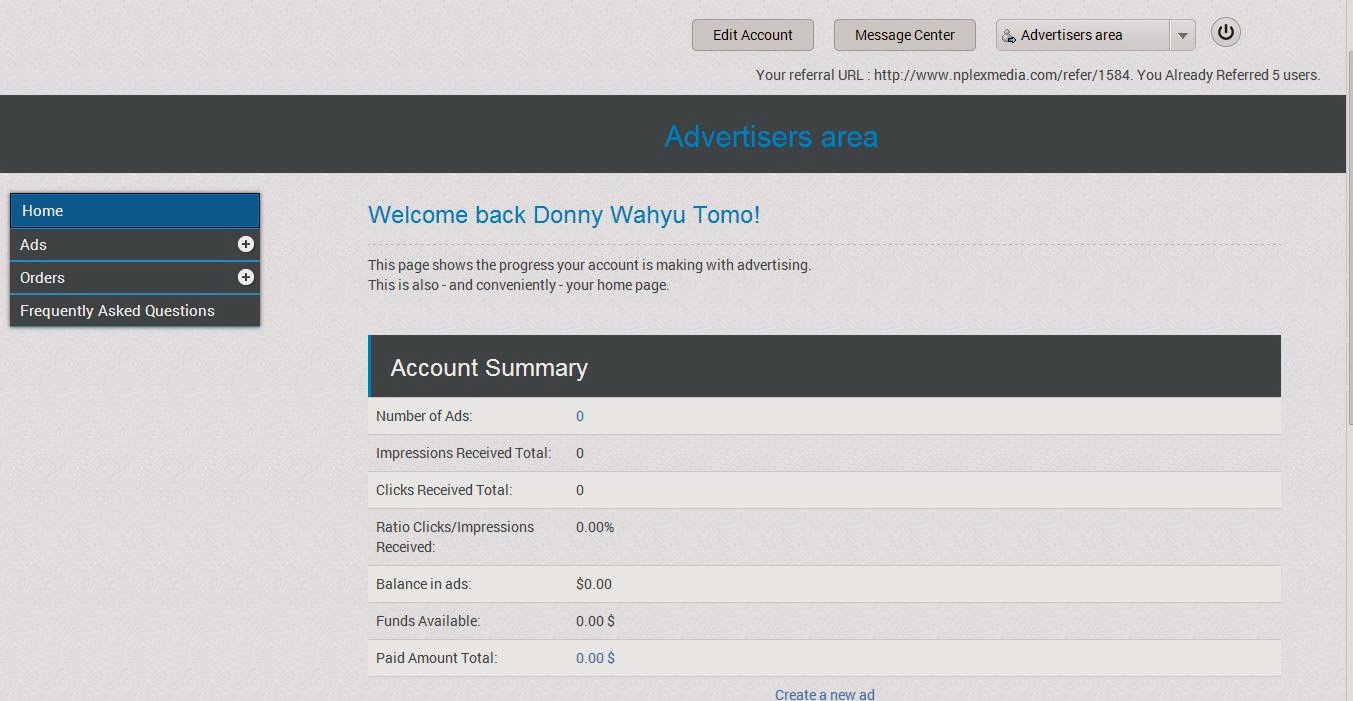Open the Edit Account page
1353x701 pixels.
coord(753,35)
